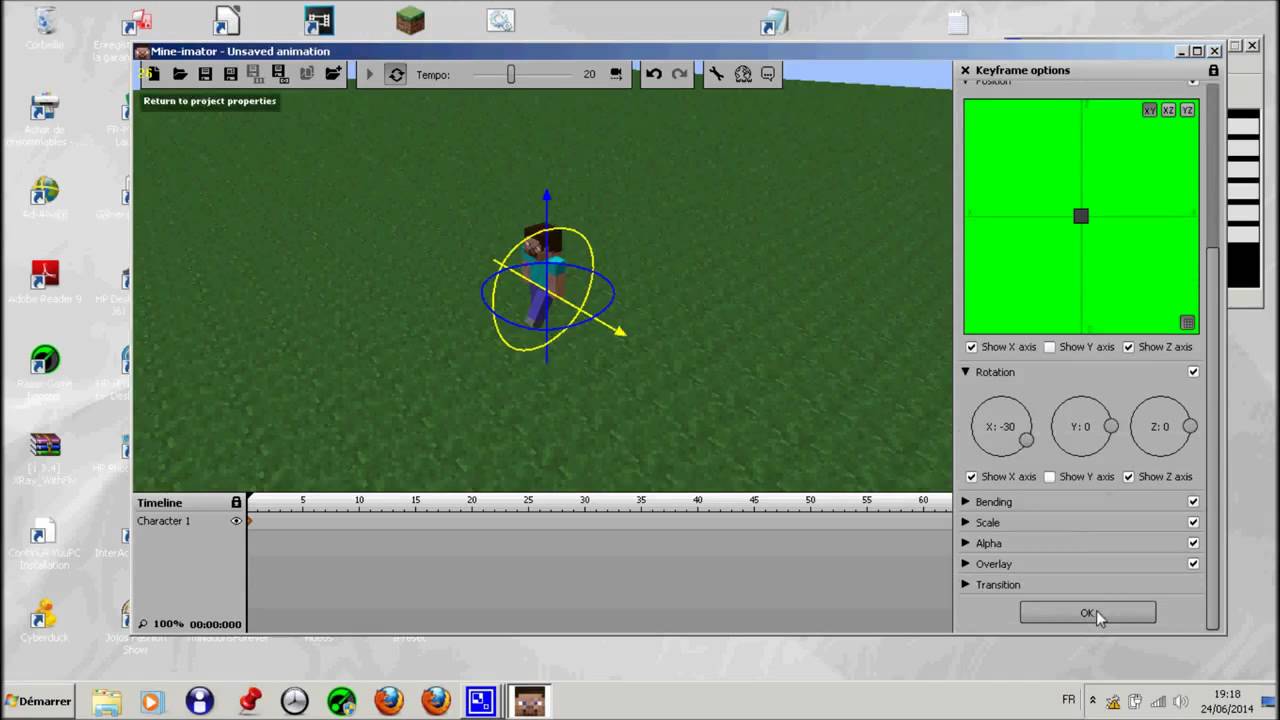Check Show Y axis under Rotation dials

pyautogui.click(x=1049, y=477)
